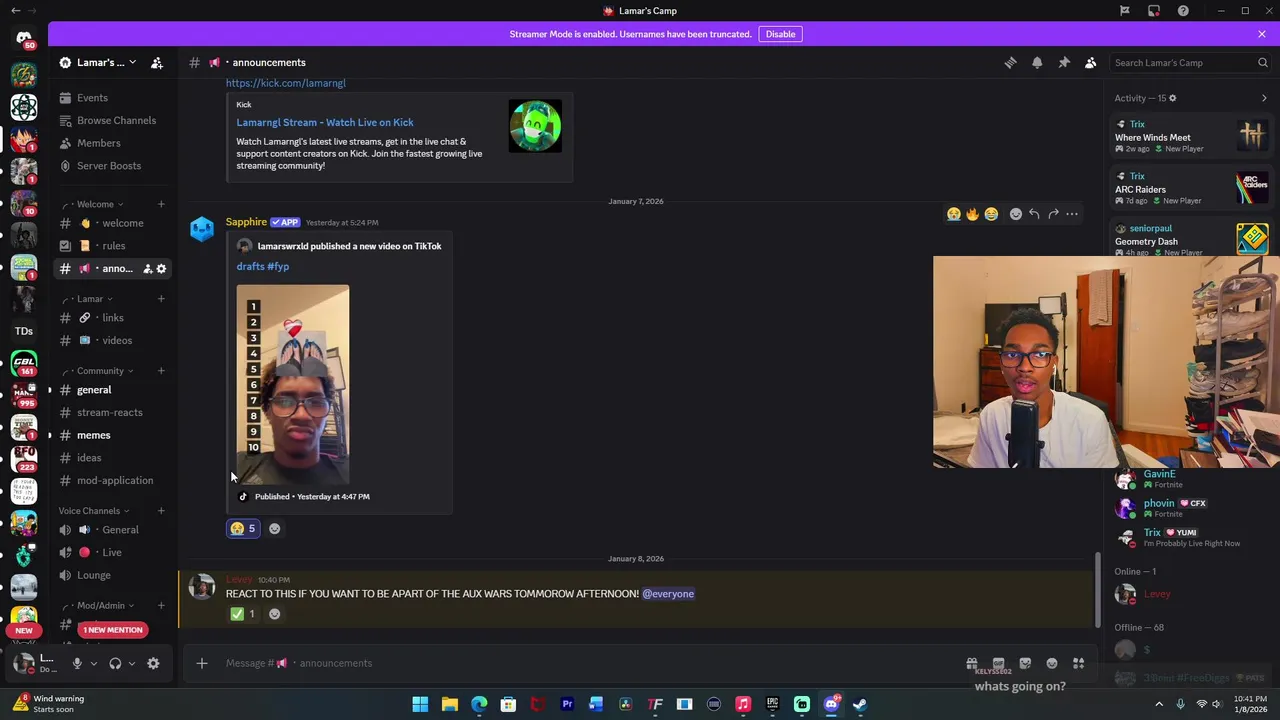The image size is (1280, 720).
Task: Open Server Boosts
Action: [109, 166]
